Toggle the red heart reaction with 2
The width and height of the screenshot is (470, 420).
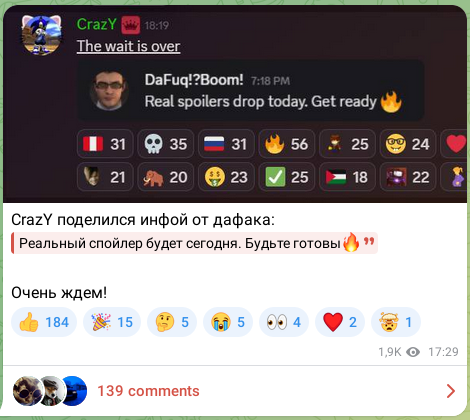pyautogui.click(x=340, y=322)
